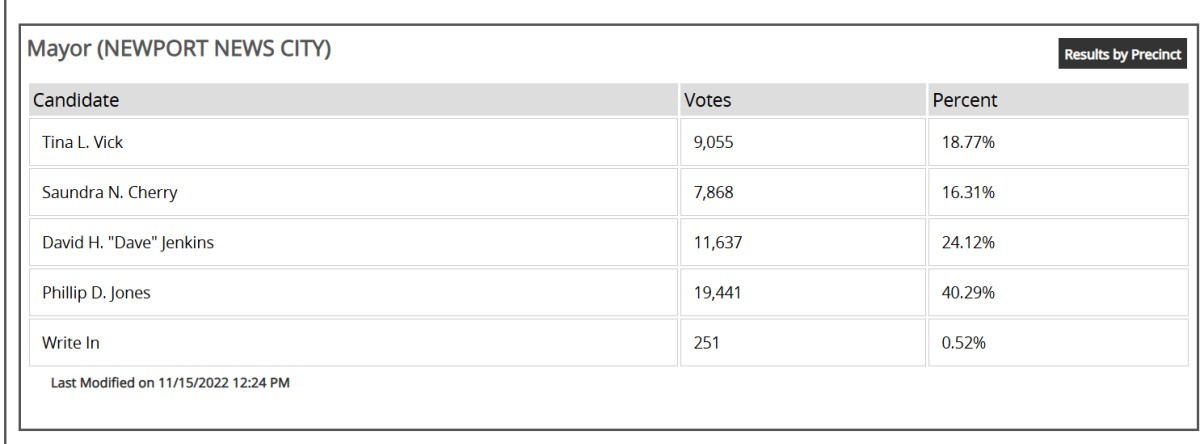Click the 0.52% percent cell
The height and width of the screenshot is (444, 1200).
click(1057, 343)
